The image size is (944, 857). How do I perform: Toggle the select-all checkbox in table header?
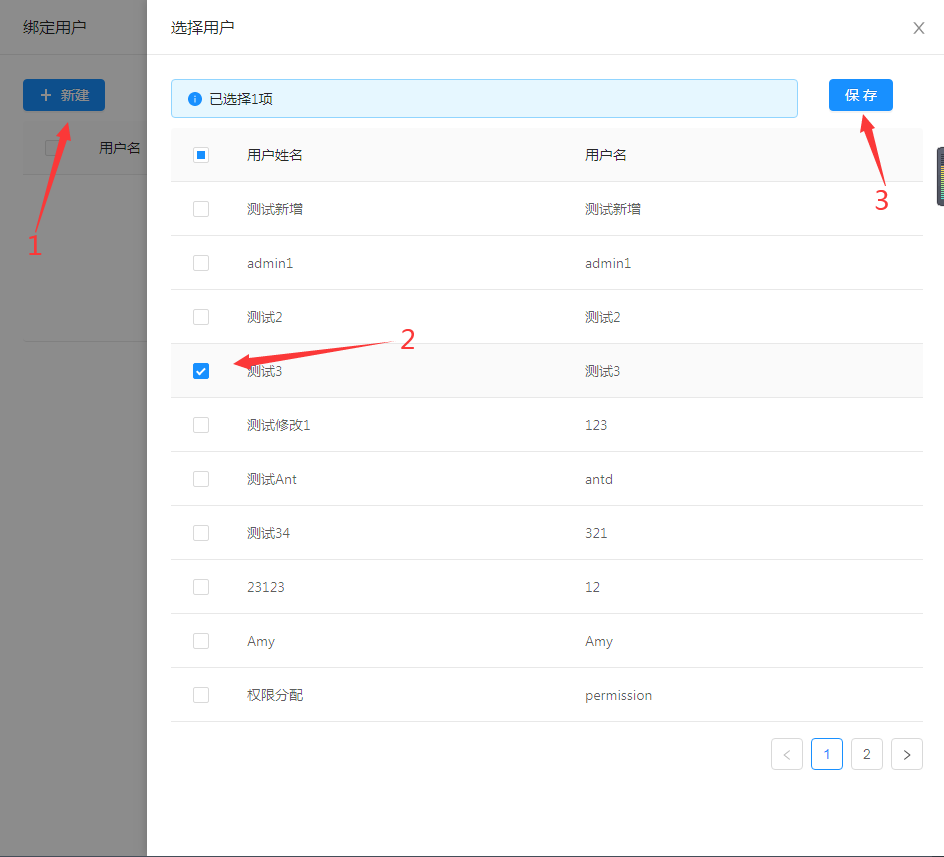point(201,155)
